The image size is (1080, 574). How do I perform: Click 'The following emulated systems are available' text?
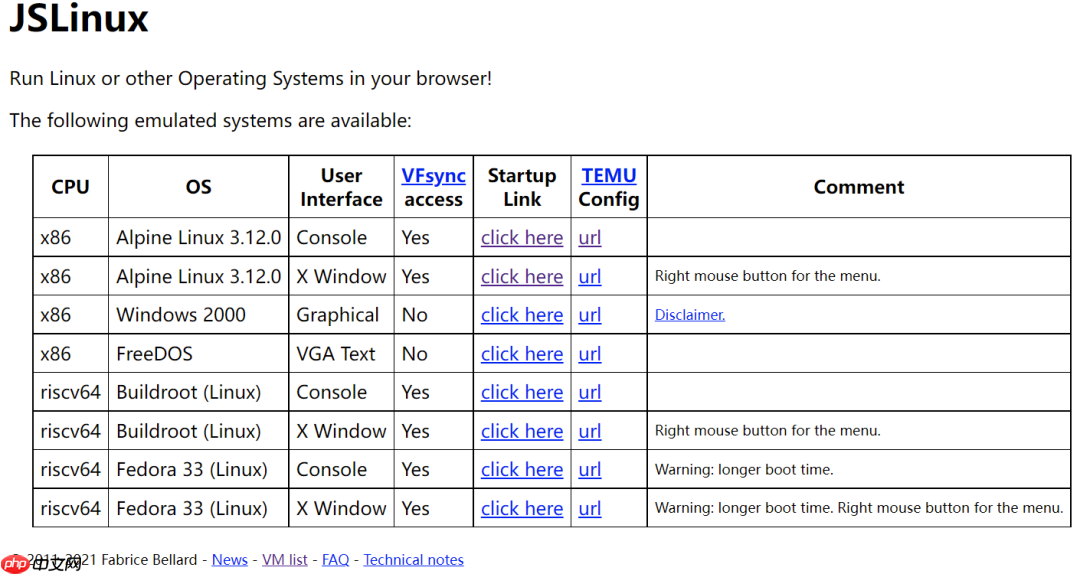pos(210,121)
